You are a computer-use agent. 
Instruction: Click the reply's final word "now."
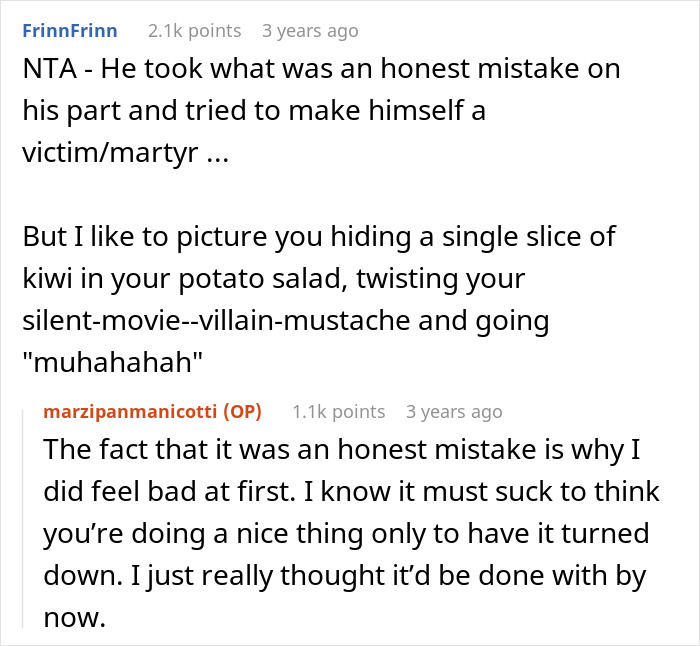(74, 619)
